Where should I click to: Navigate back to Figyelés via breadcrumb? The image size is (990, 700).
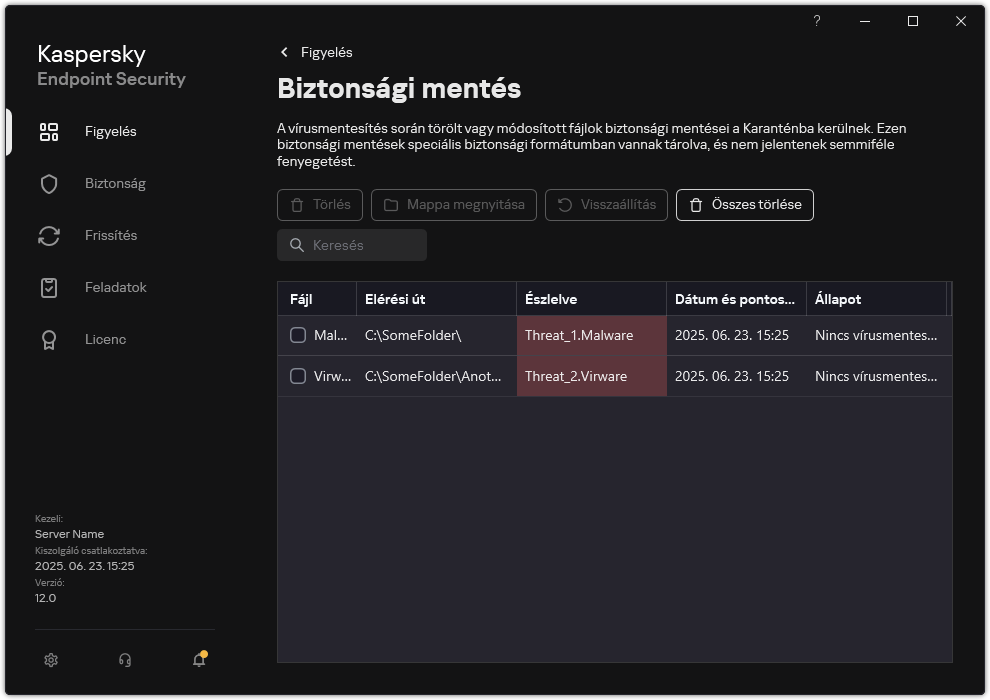[x=315, y=52]
